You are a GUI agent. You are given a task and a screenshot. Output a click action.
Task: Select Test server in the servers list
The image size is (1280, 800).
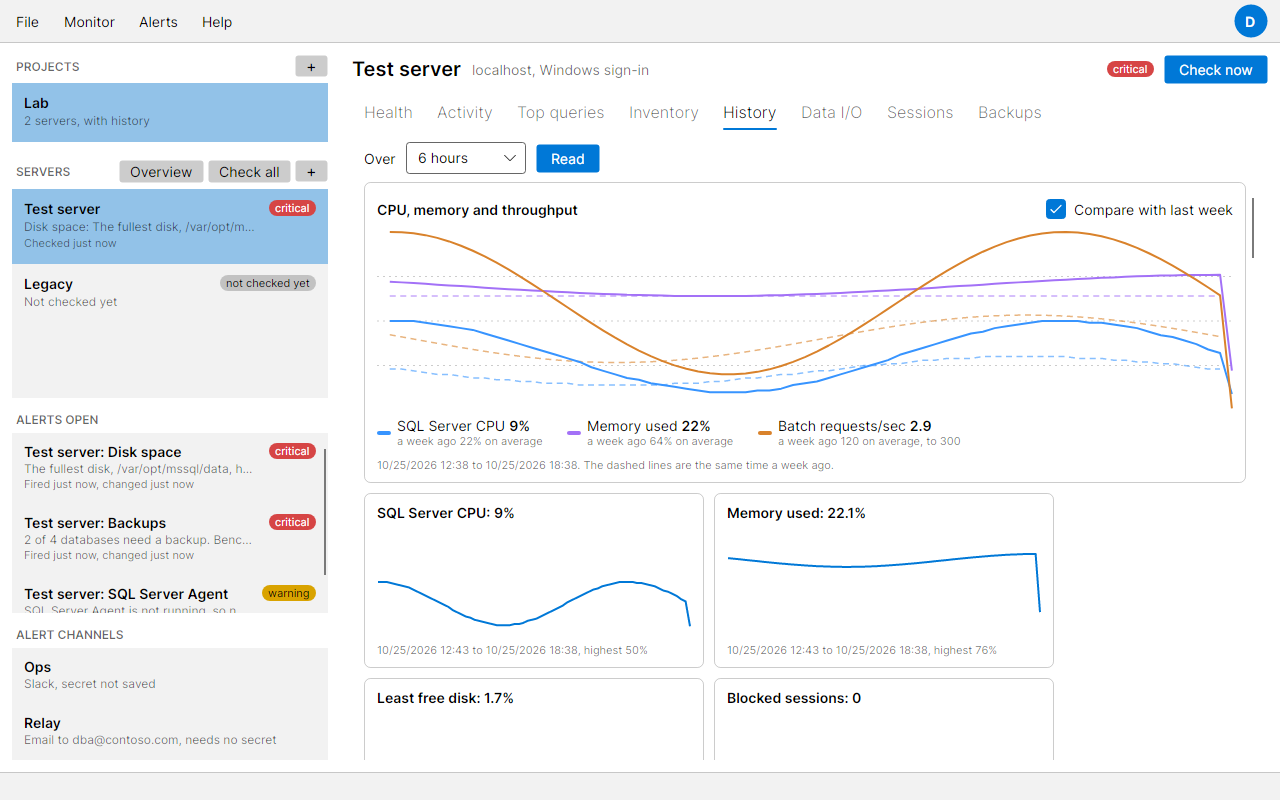tap(170, 226)
